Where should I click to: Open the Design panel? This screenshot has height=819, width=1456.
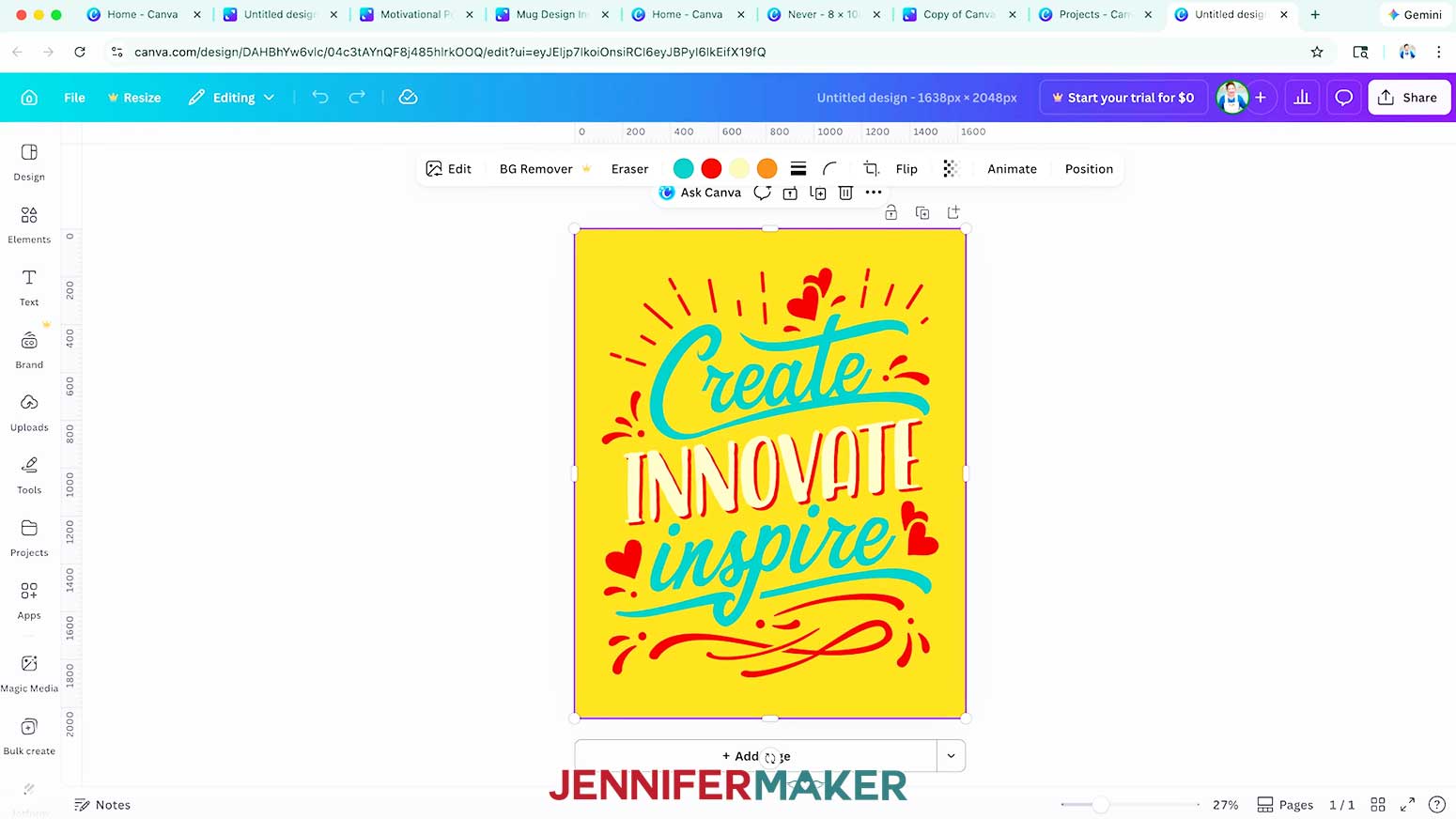pos(29,162)
